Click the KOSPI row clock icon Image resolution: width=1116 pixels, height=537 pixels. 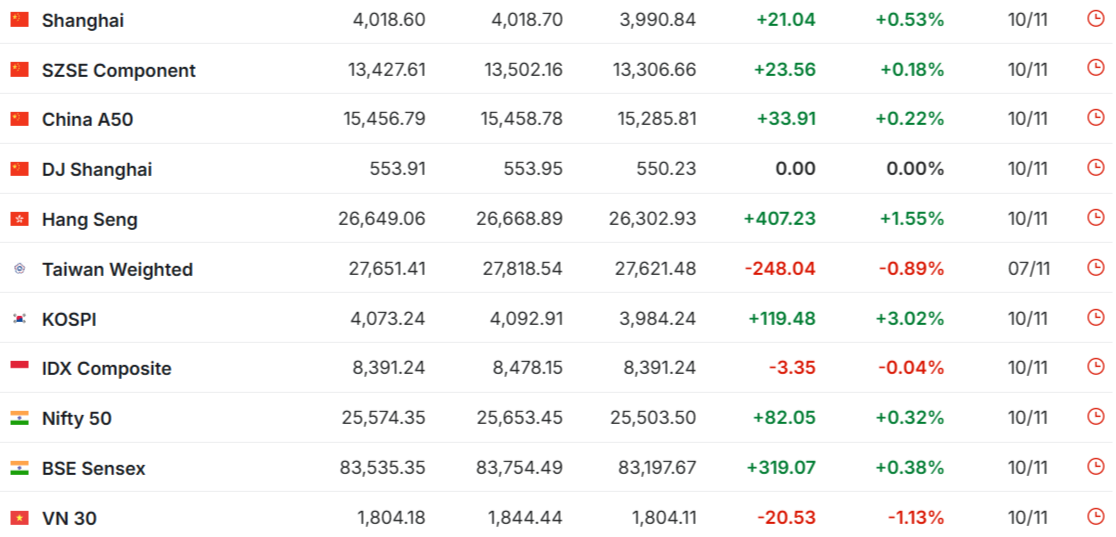point(1096,317)
